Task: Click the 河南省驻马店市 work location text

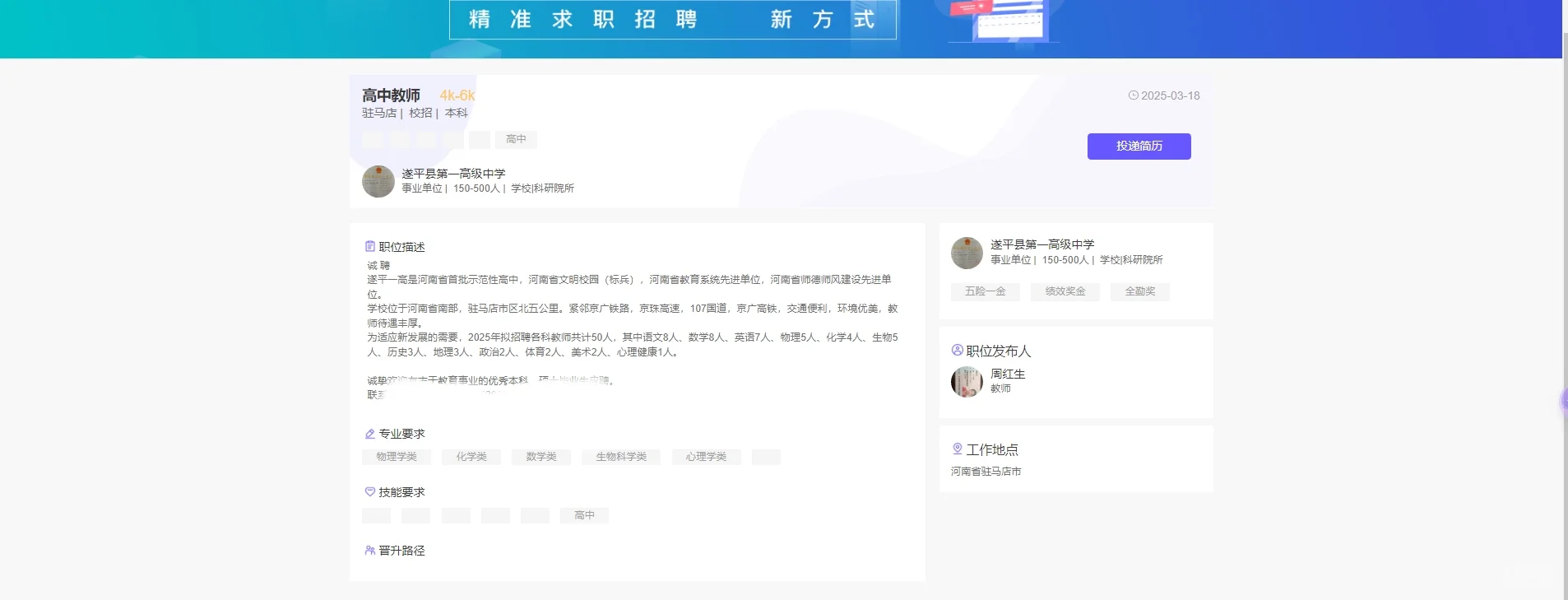Action: click(x=986, y=472)
